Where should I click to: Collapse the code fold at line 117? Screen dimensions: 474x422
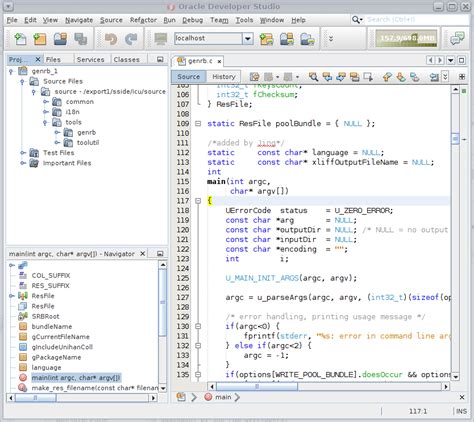point(198,201)
